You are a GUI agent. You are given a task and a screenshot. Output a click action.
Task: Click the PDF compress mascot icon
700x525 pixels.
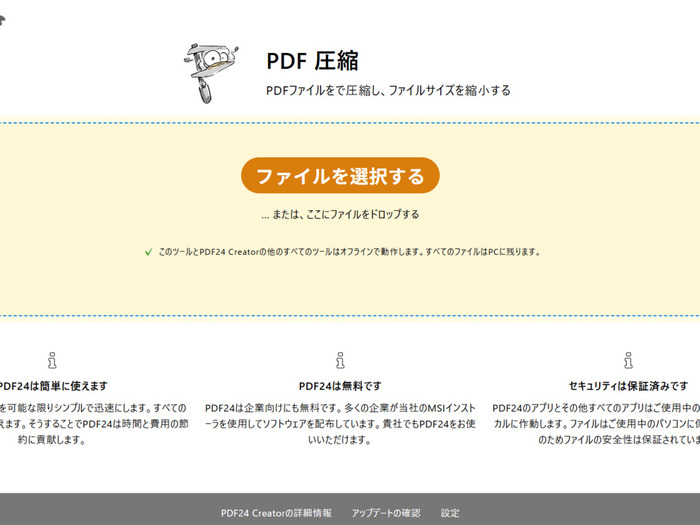211,73
